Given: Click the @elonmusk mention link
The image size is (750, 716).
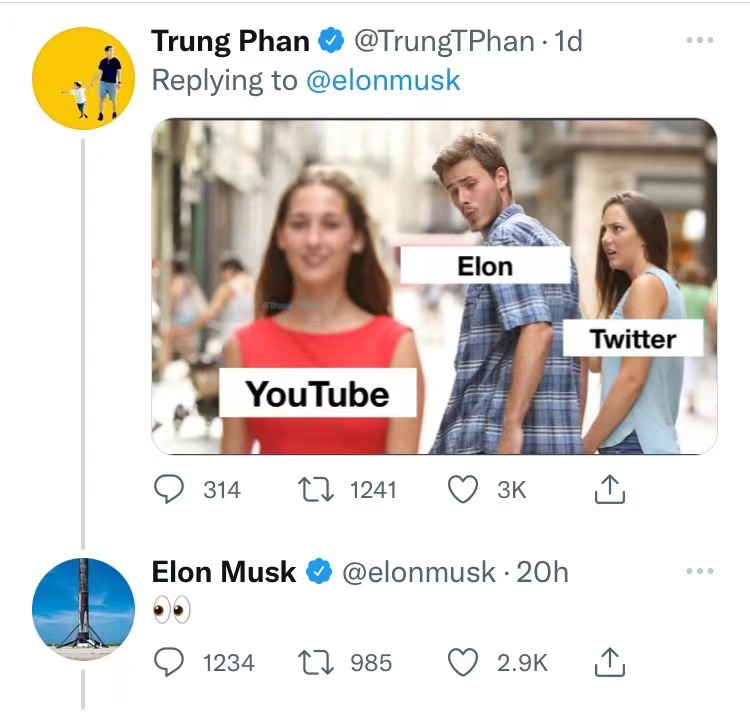Looking at the screenshot, I should click(383, 80).
